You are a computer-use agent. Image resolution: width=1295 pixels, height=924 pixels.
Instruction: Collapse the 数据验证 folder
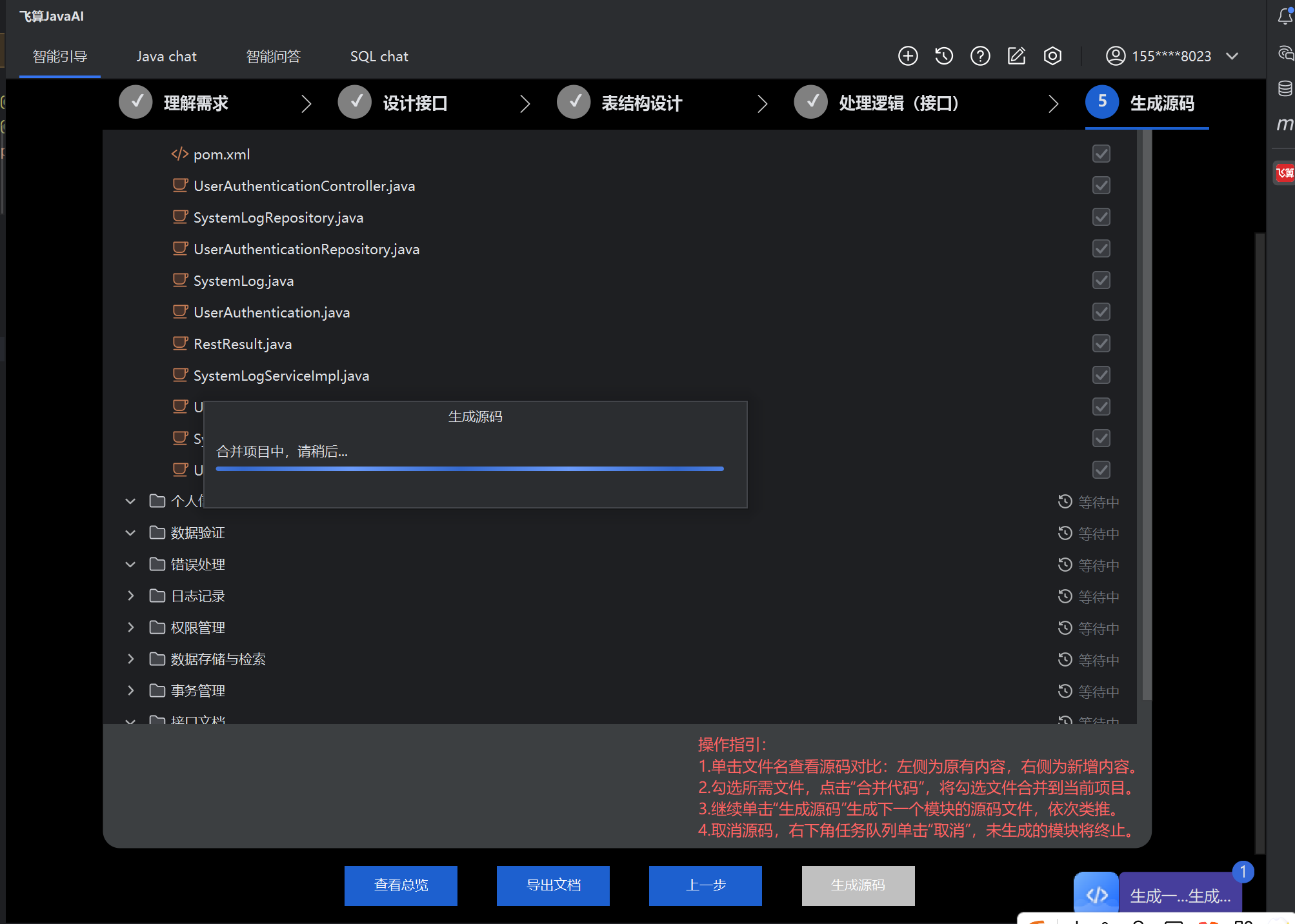(131, 532)
